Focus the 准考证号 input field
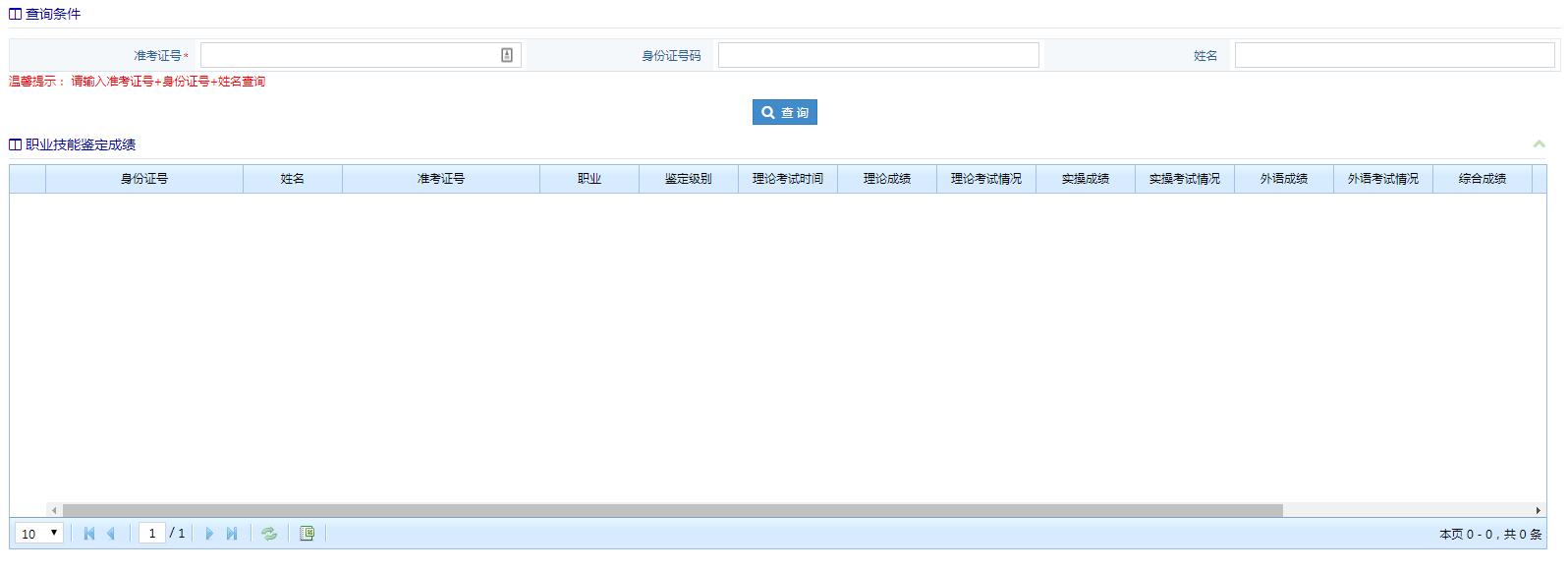The height and width of the screenshot is (571, 1568). coord(349,55)
